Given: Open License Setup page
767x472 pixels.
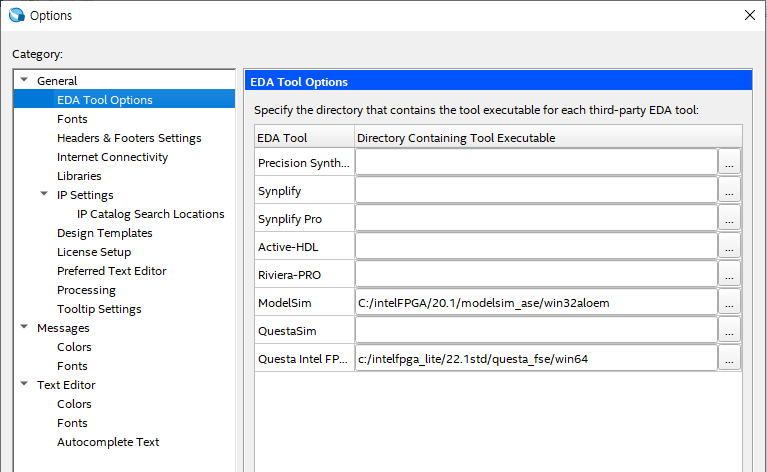Looking at the screenshot, I should (x=94, y=252).
